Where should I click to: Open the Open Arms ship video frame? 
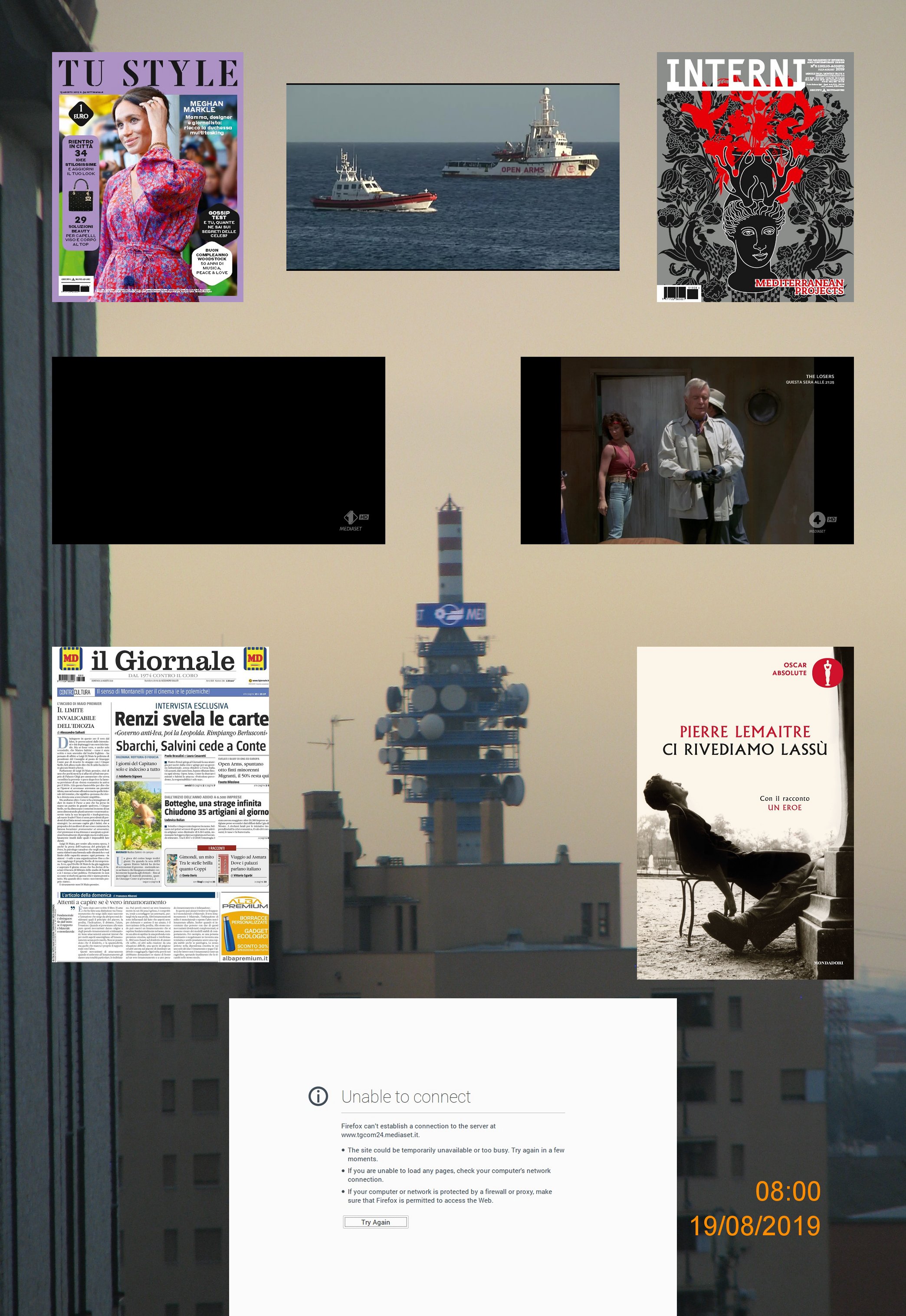pyautogui.click(x=453, y=177)
